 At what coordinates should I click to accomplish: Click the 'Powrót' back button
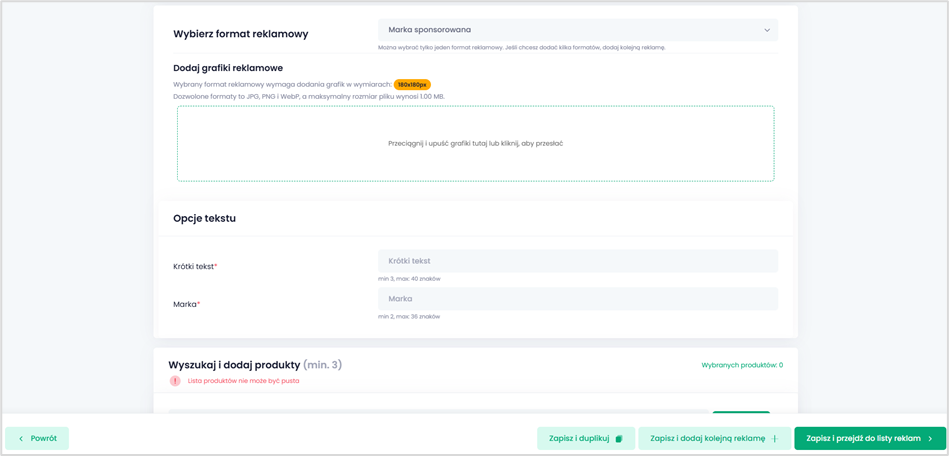click(x=37, y=438)
